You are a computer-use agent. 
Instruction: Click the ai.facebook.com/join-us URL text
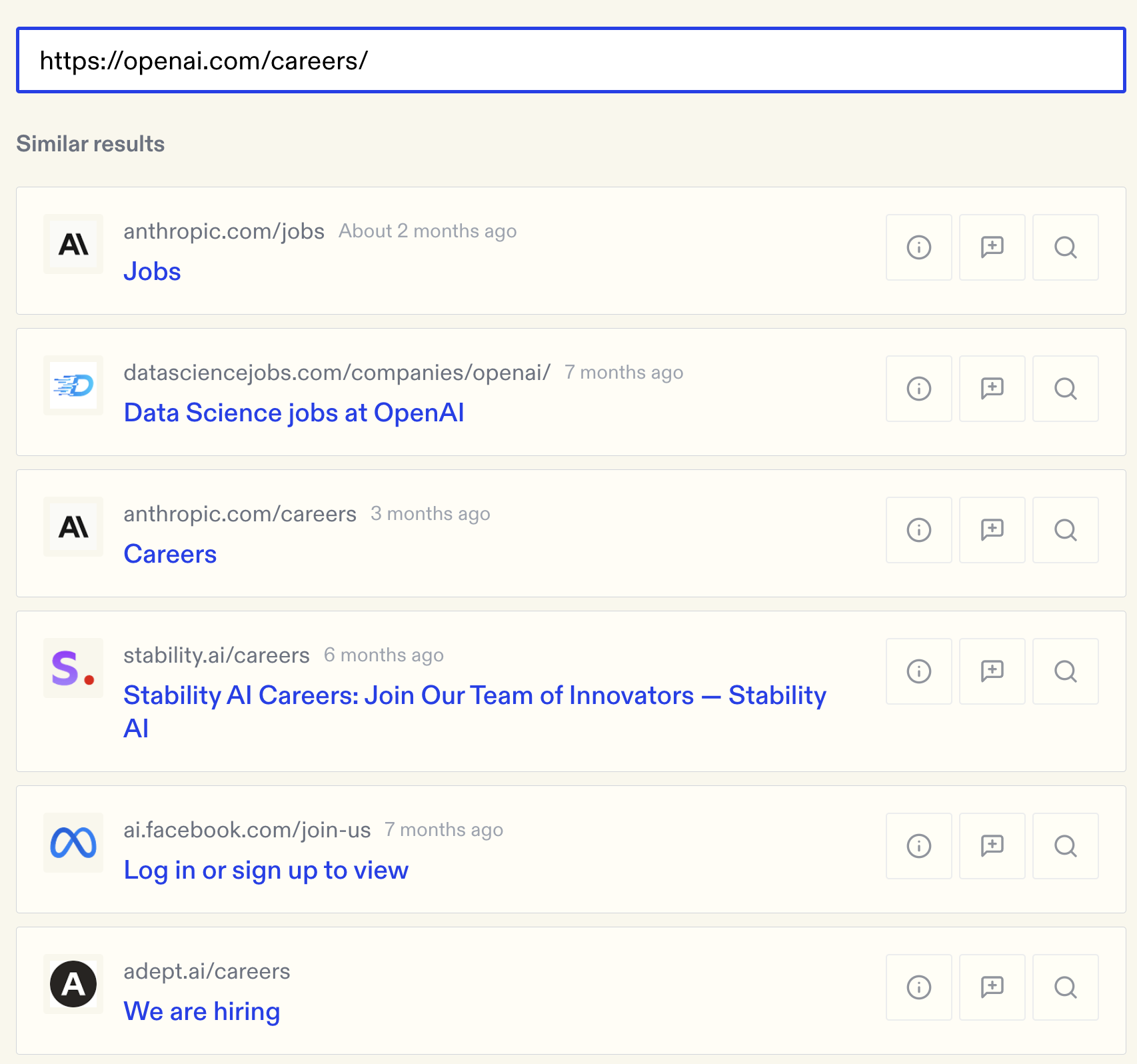[x=247, y=830]
